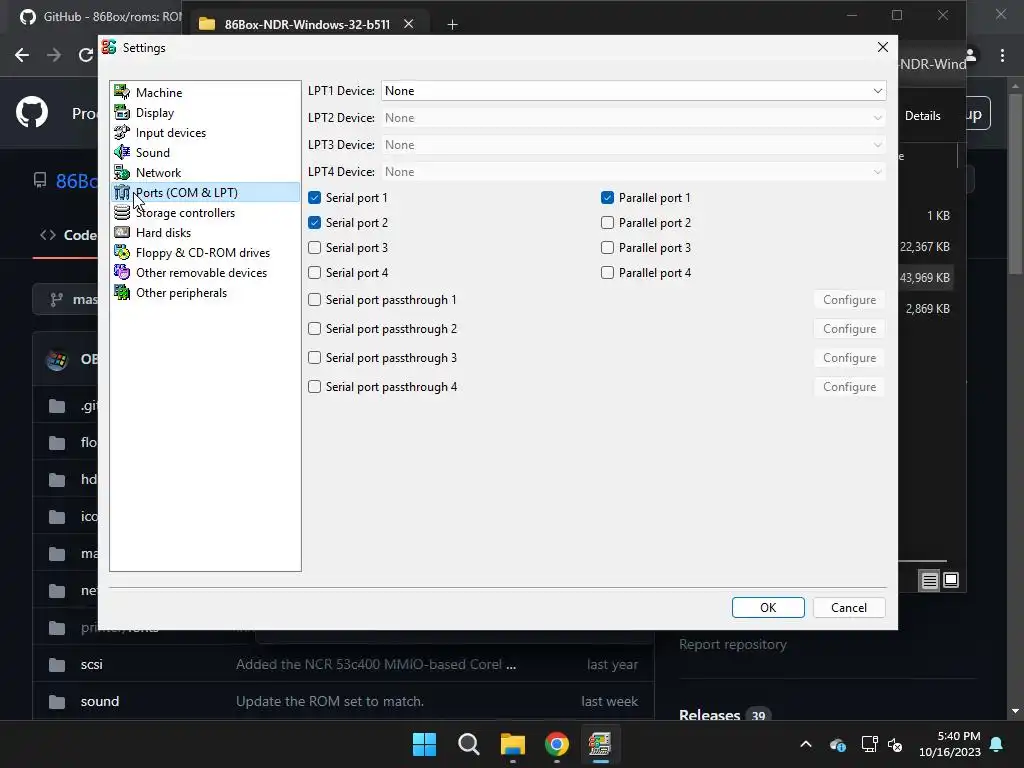The width and height of the screenshot is (1024, 768).
Task: Open File Explorer from taskbar
Action: pyautogui.click(x=513, y=744)
